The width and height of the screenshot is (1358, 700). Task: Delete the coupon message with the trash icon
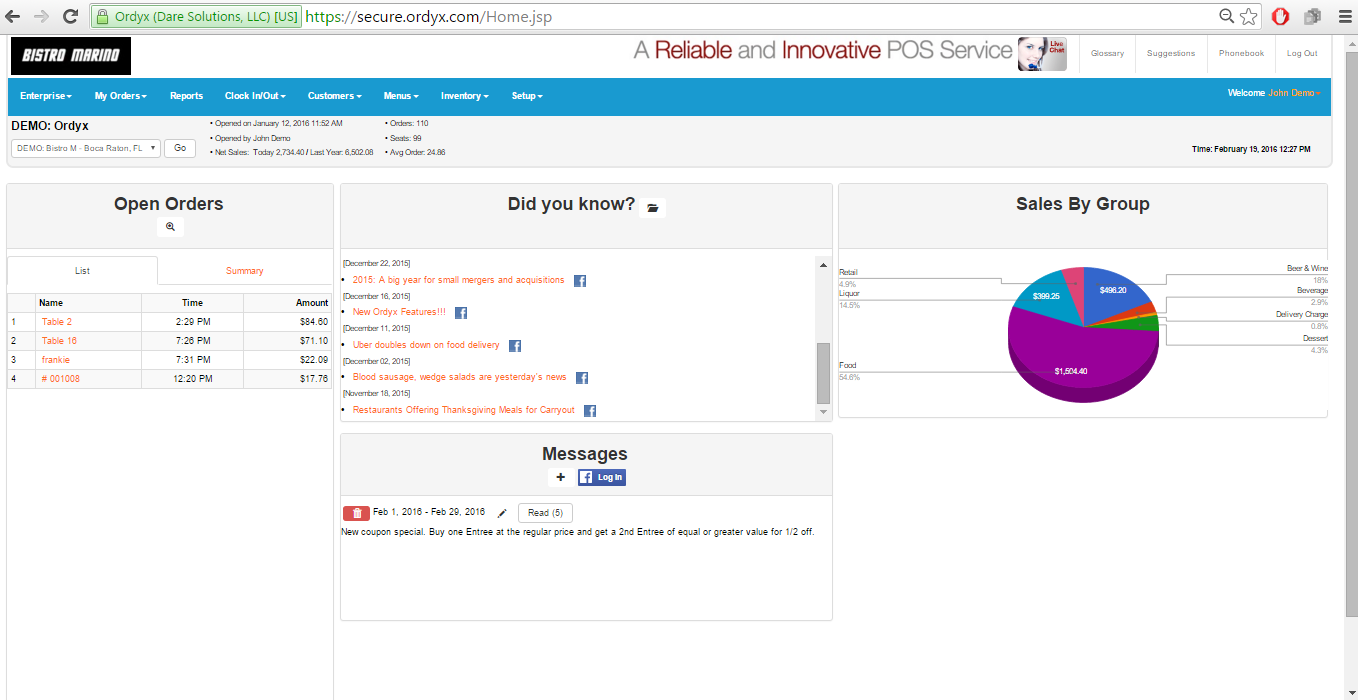click(356, 513)
